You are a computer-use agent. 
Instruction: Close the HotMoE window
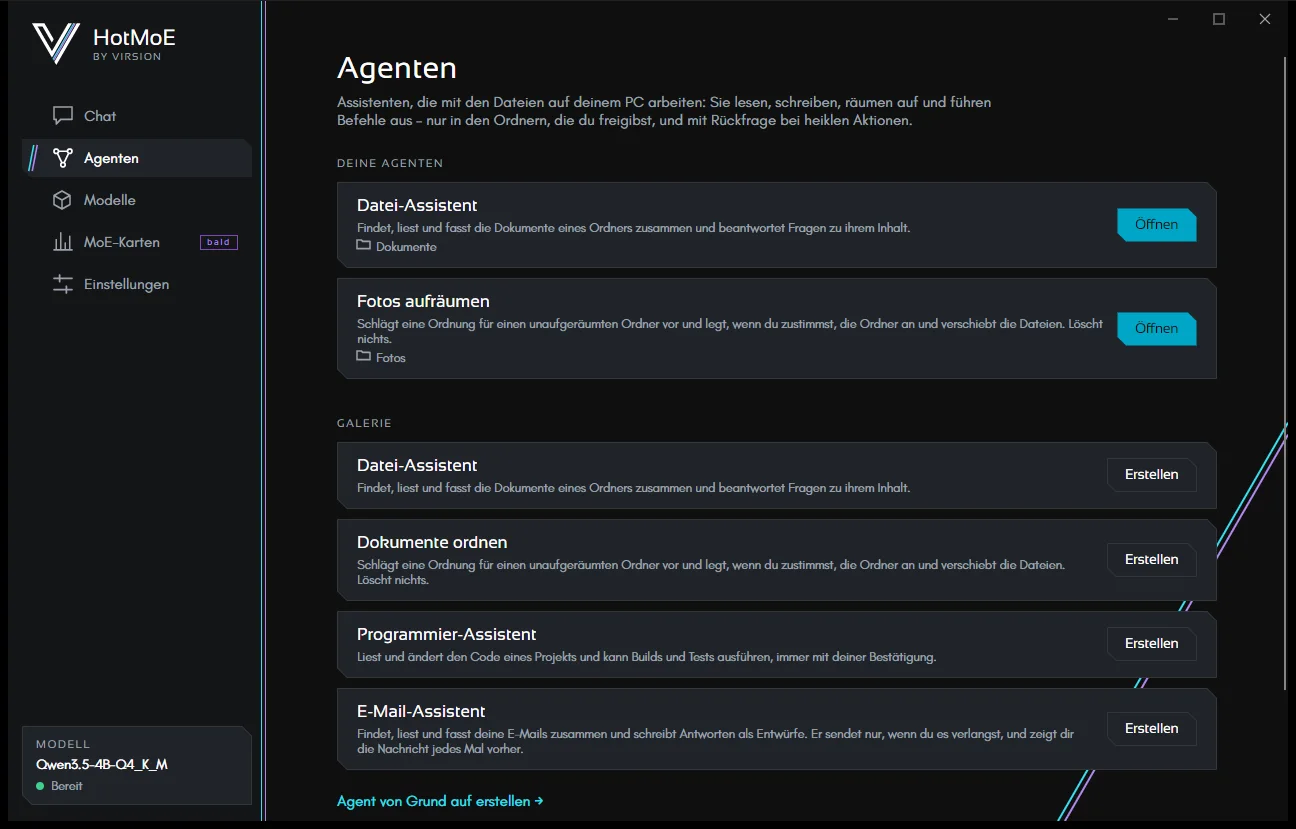click(x=1265, y=19)
